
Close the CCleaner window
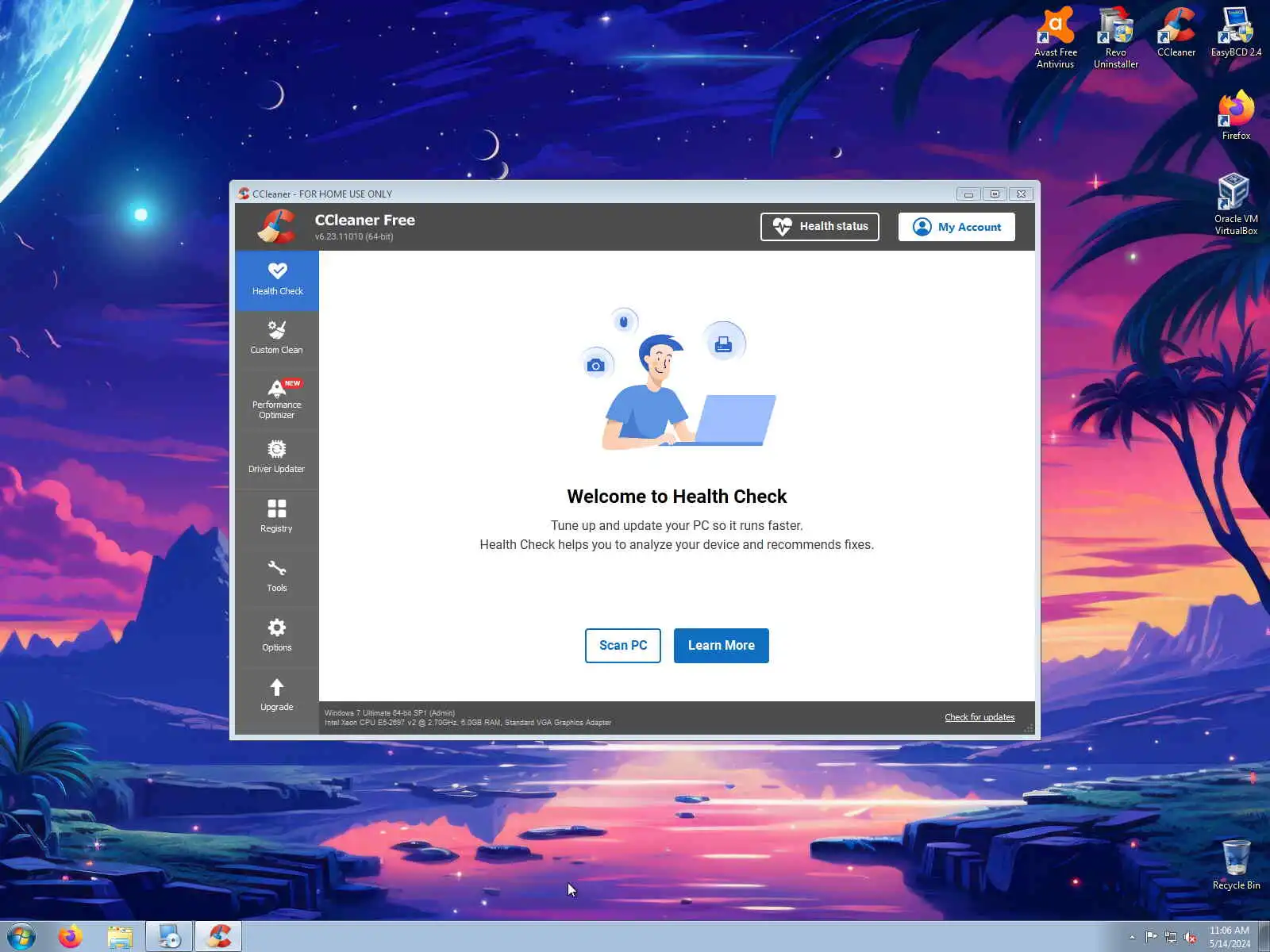[1022, 194]
